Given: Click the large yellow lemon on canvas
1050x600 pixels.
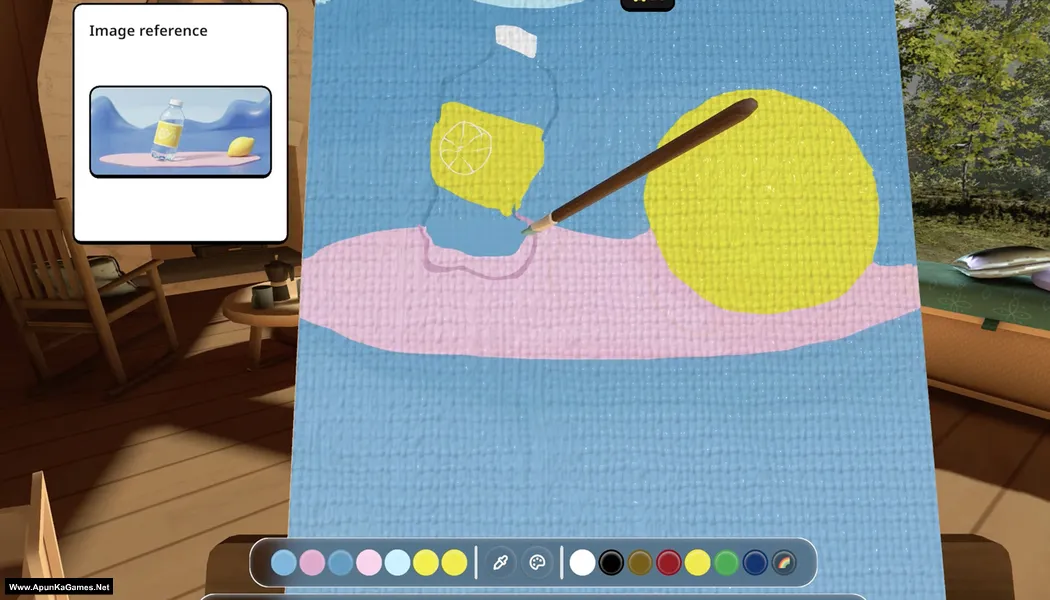Looking at the screenshot, I should [761, 201].
